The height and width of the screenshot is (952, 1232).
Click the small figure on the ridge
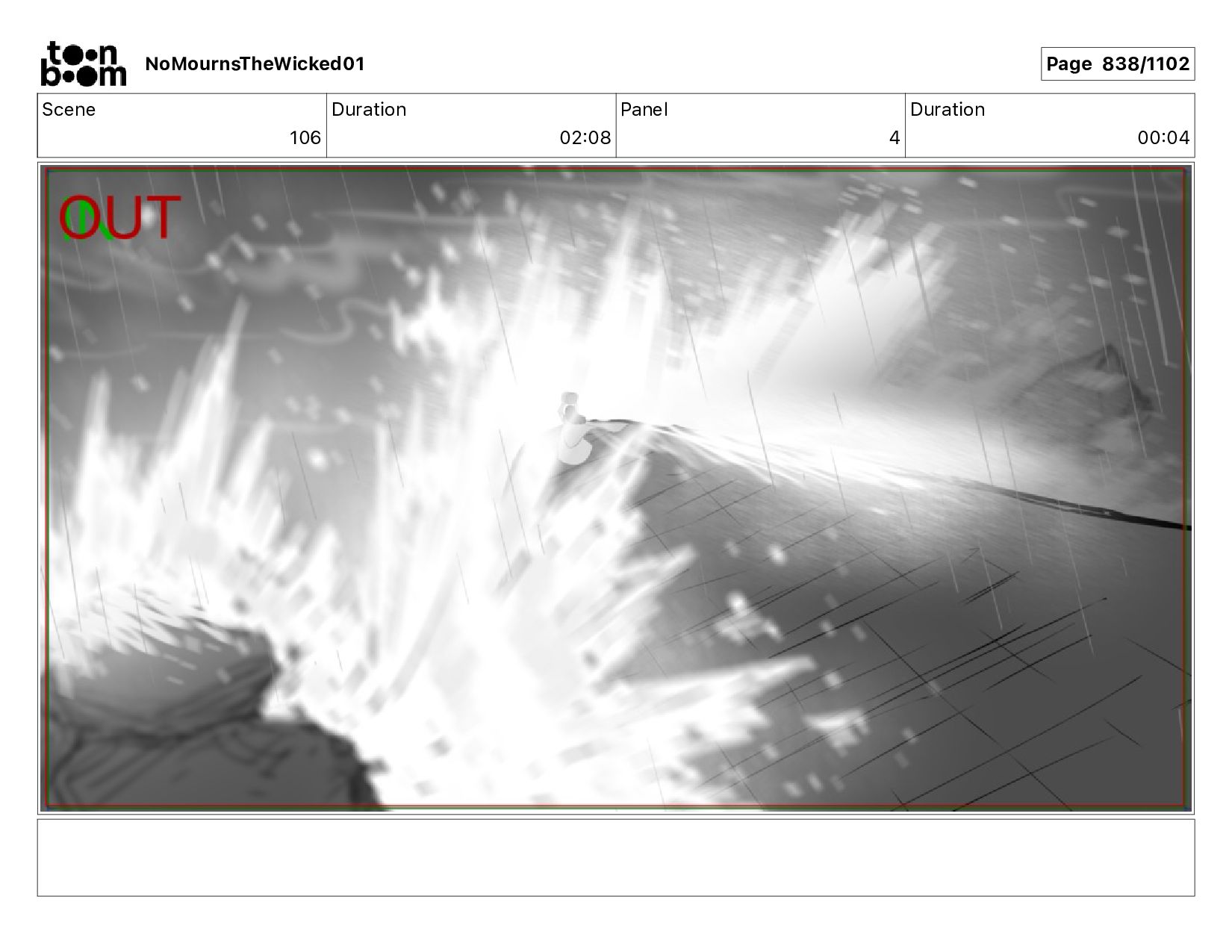(573, 429)
